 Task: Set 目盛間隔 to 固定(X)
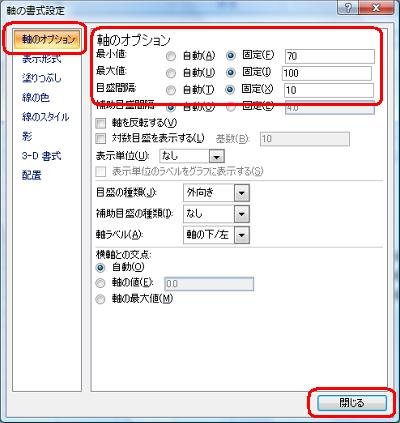tap(231, 89)
